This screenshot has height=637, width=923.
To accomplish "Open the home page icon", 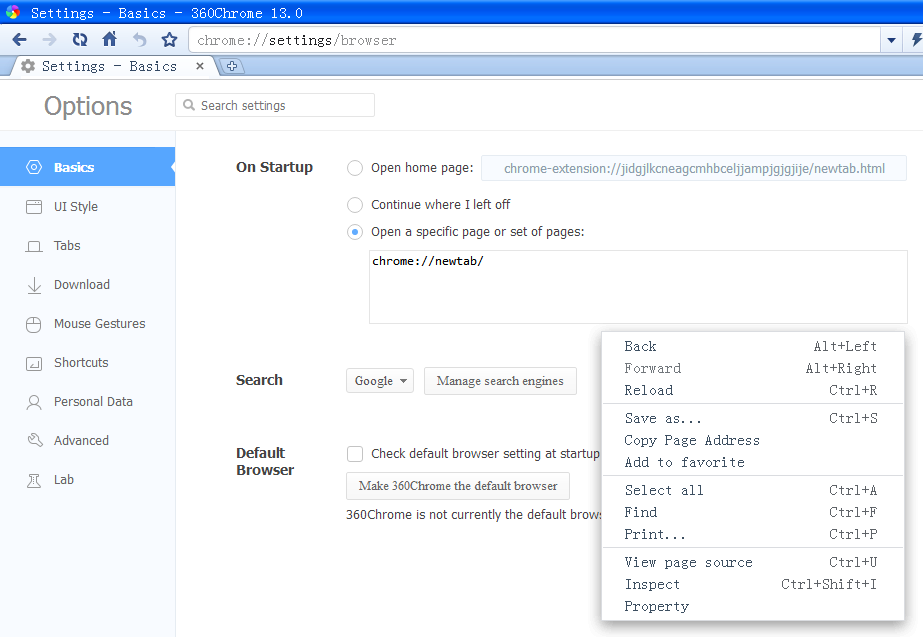I will pos(109,39).
